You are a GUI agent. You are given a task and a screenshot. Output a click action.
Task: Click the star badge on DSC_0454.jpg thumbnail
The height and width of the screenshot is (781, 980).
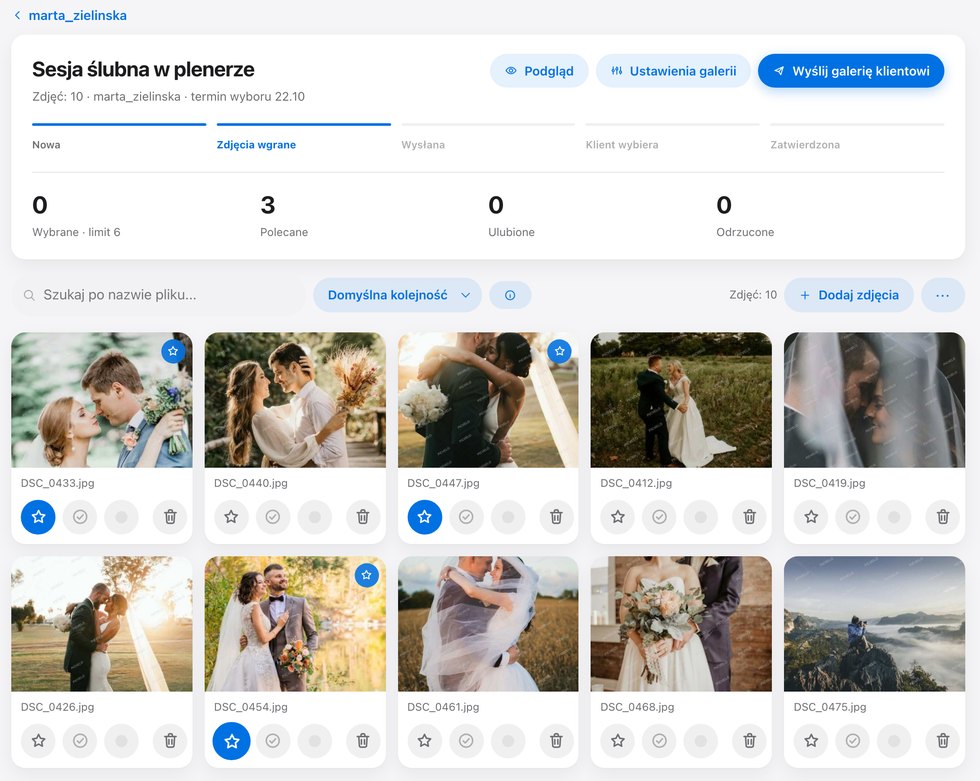coord(366,575)
